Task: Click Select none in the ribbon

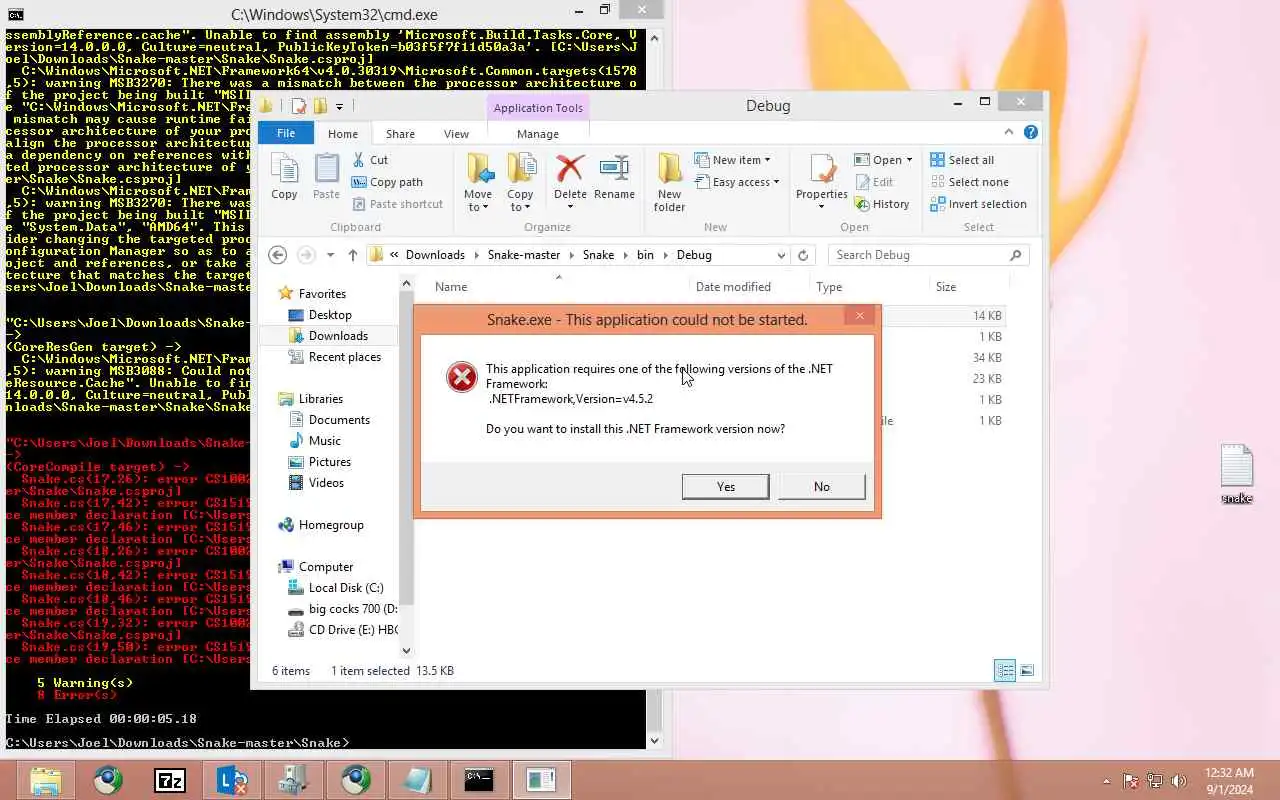Action: pyautogui.click(x=968, y=182)
